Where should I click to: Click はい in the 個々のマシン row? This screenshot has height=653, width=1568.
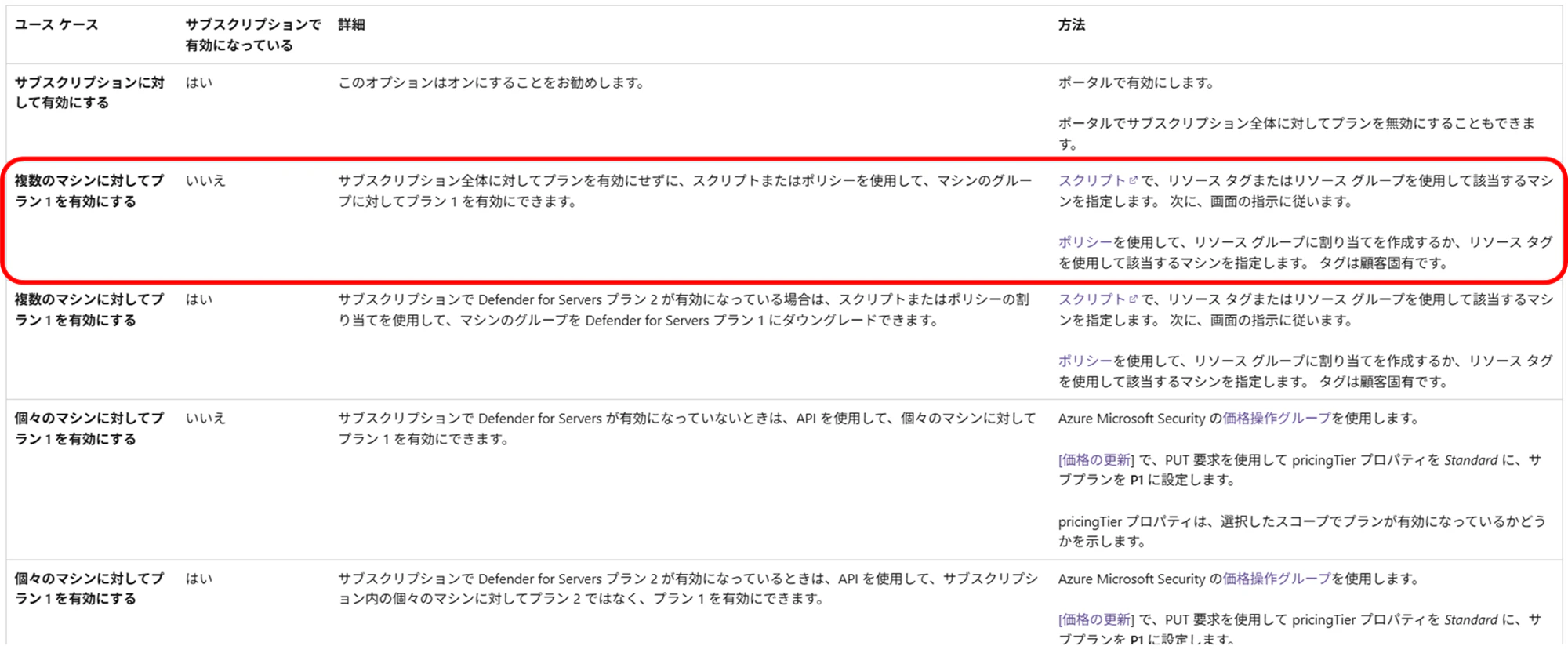pos(199,579)
